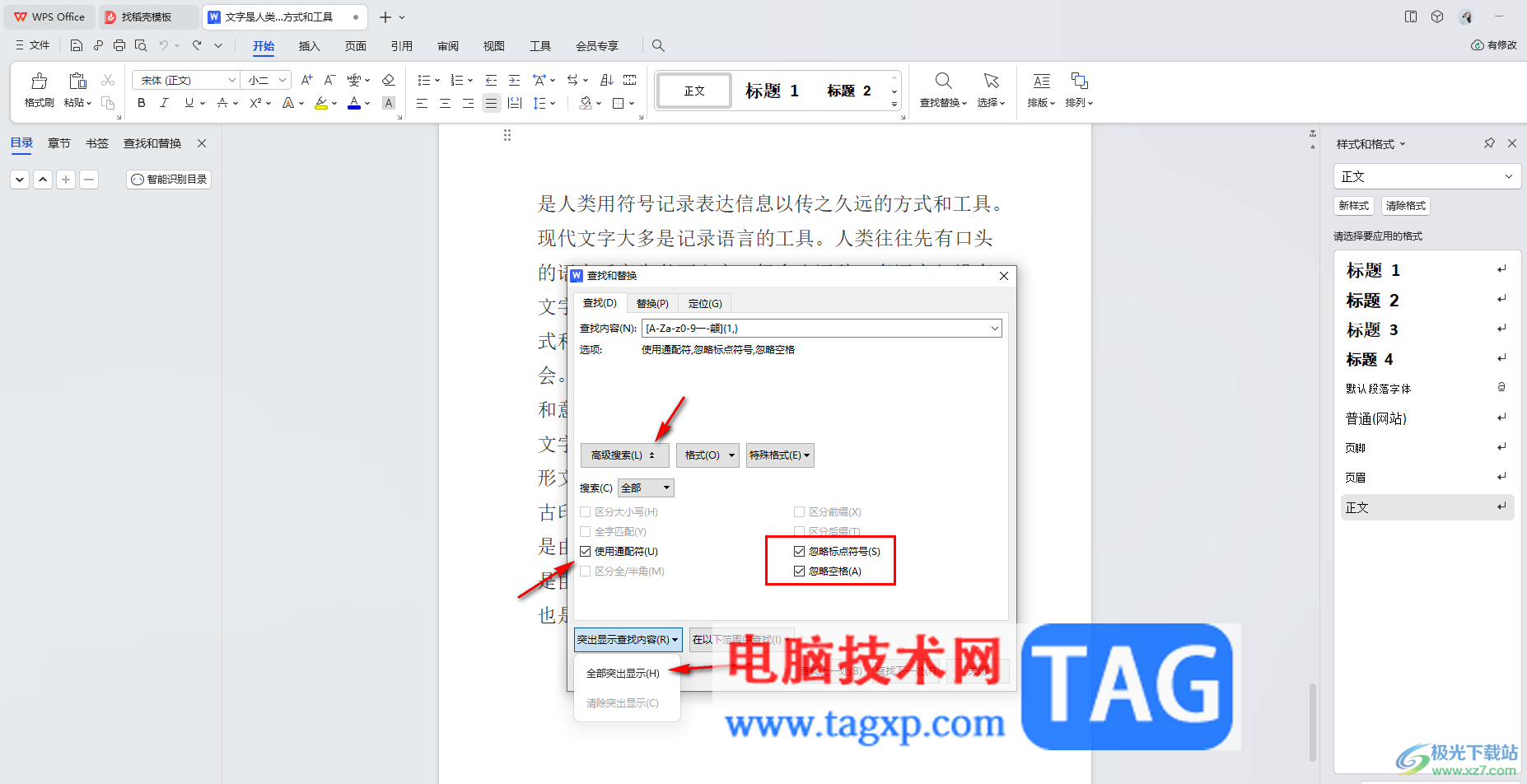Screen dimensions: 1527x784
Task: Switch to 替换(P) tab in dialog
Action: [652, 304]
